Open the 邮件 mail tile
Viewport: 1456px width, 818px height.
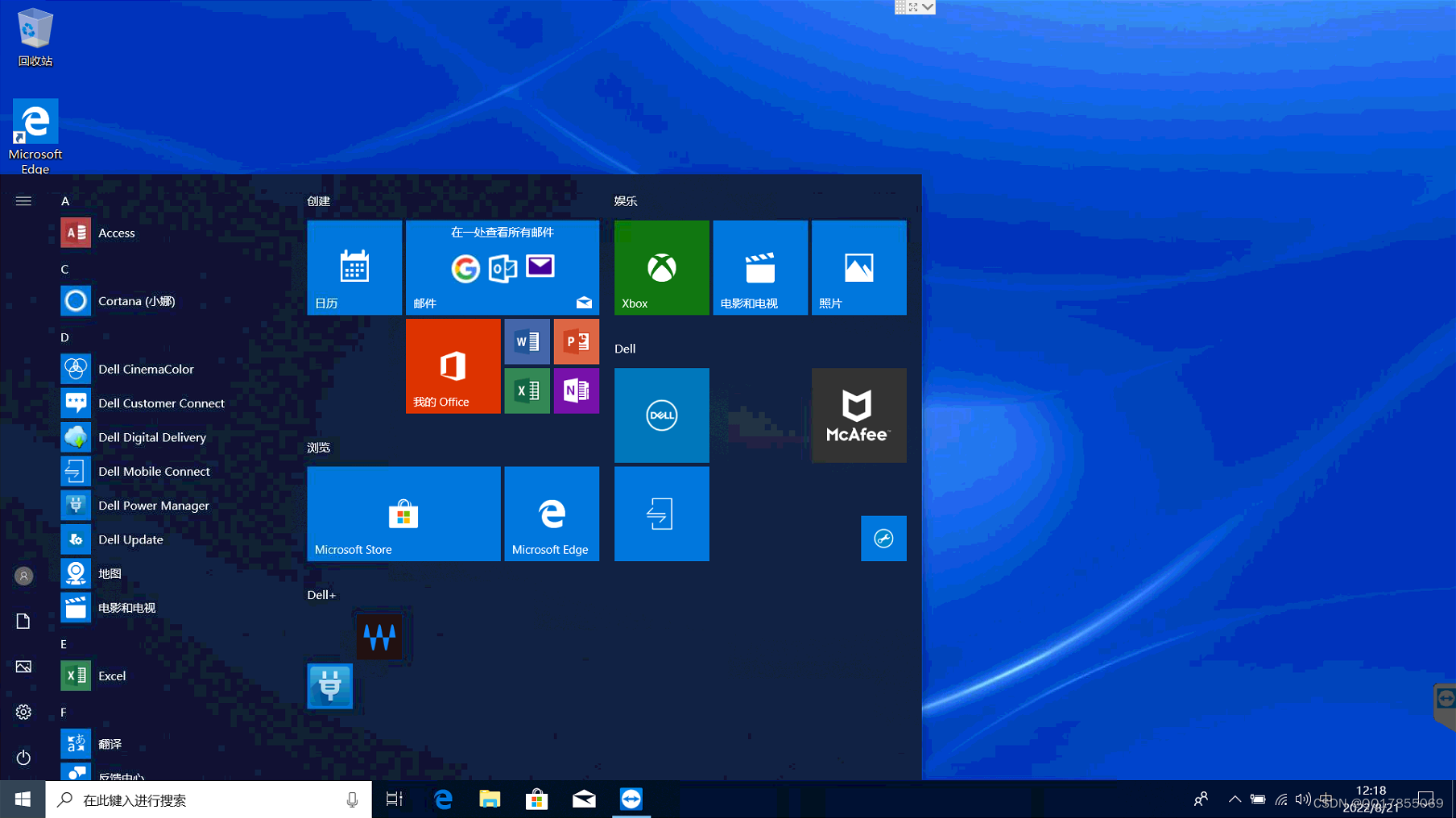(x=503, y=267)
